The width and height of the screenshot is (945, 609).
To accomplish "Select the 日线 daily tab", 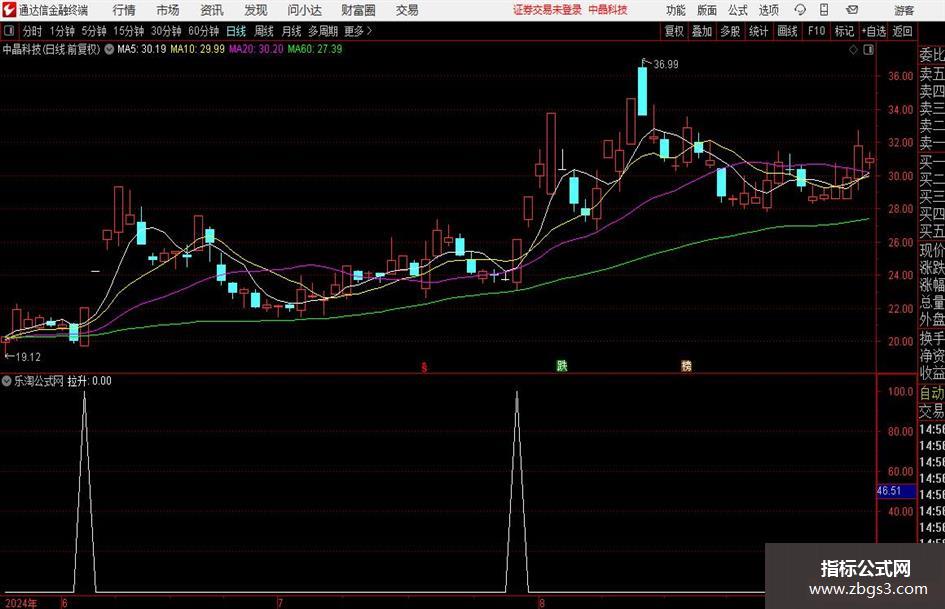I will [236, 31].
